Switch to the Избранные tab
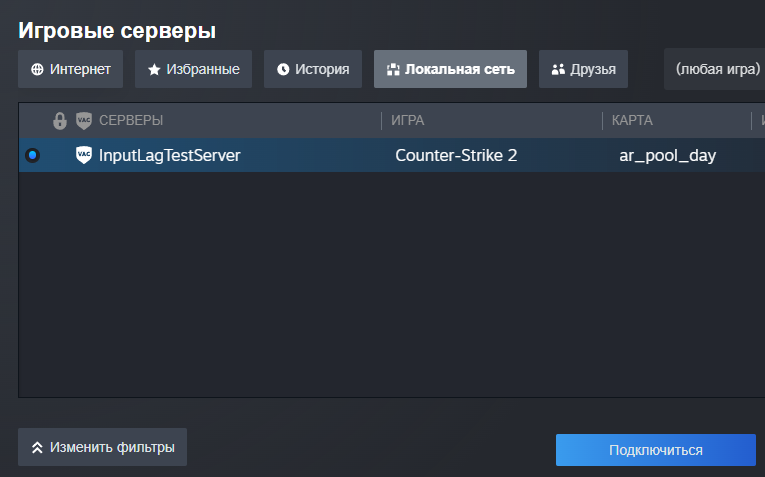Viewport: 765px width, 477px height. point(193,69)
